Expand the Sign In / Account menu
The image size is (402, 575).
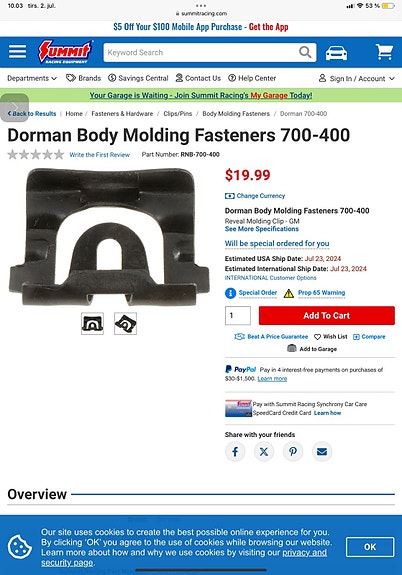point(357,78)
